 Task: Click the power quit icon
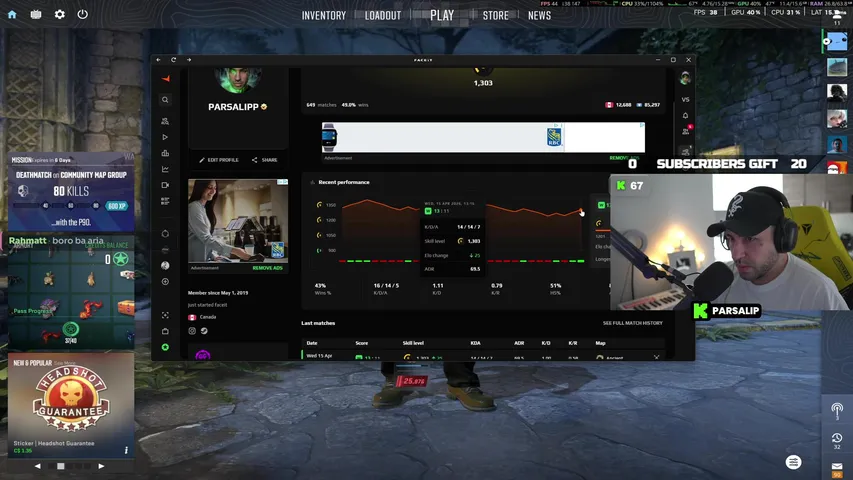82,14
